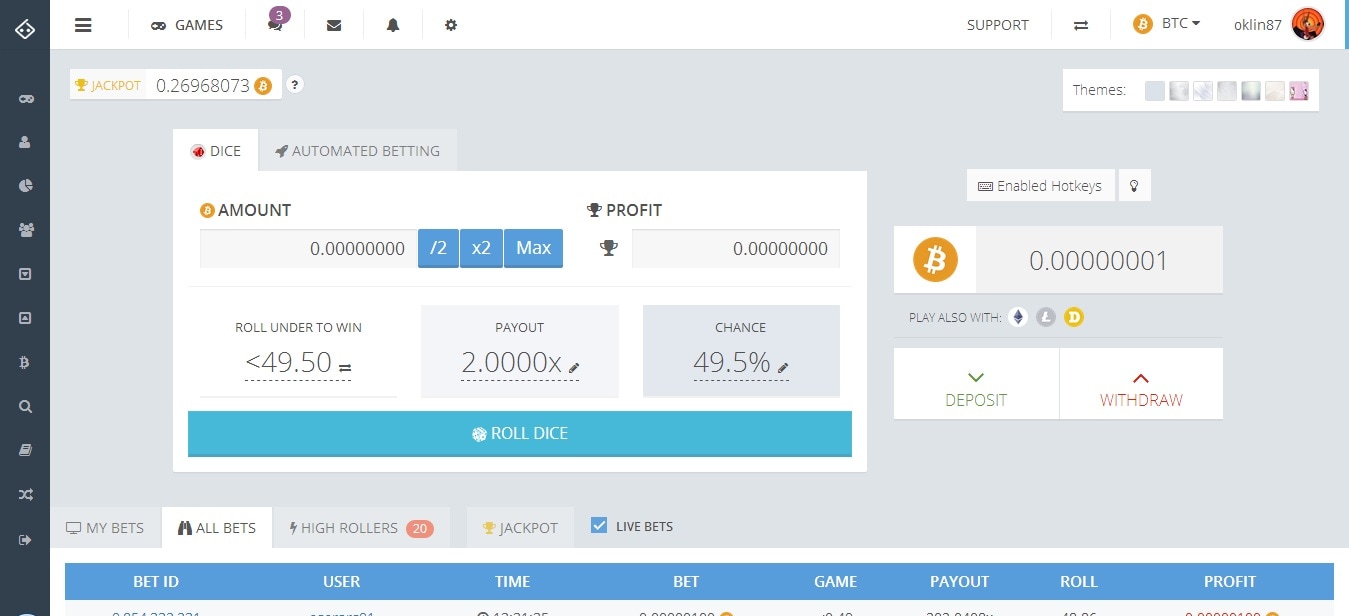Set the bet amount to Max
Image resolution: width=1349 pixels, height=616 pixels.
pyautogui.click(x=533, y=249)
